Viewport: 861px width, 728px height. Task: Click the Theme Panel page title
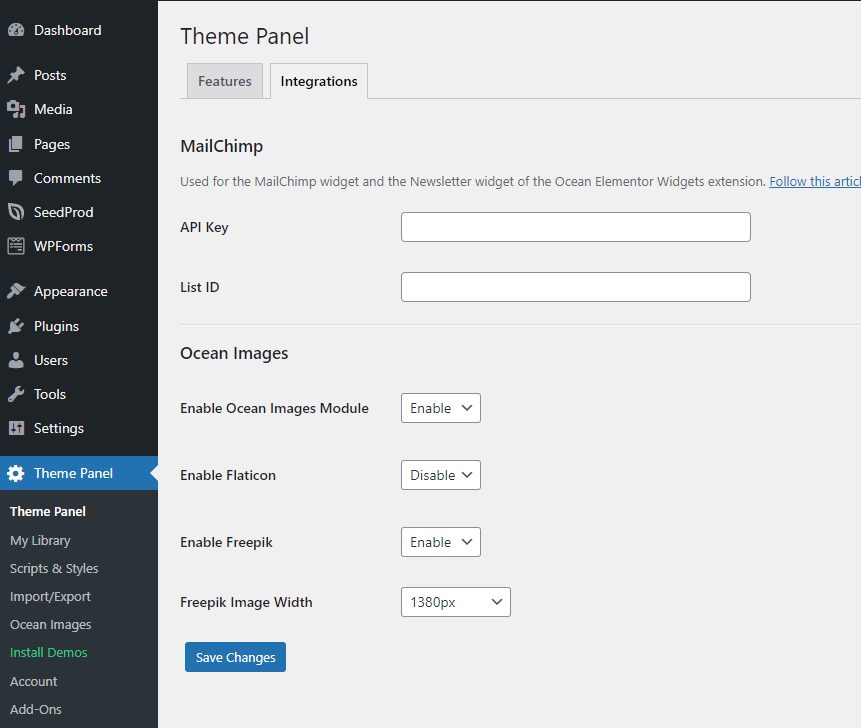244,36
